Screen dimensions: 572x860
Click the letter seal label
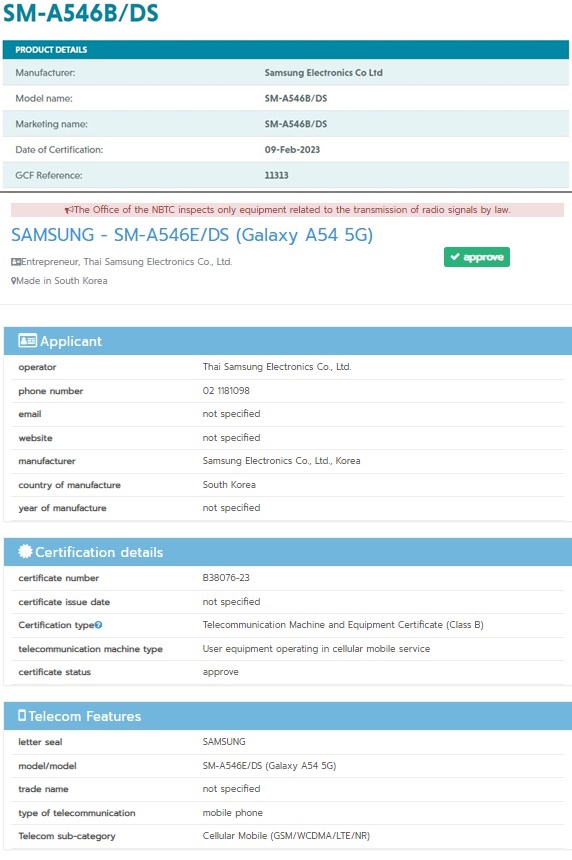click(40, 742)
